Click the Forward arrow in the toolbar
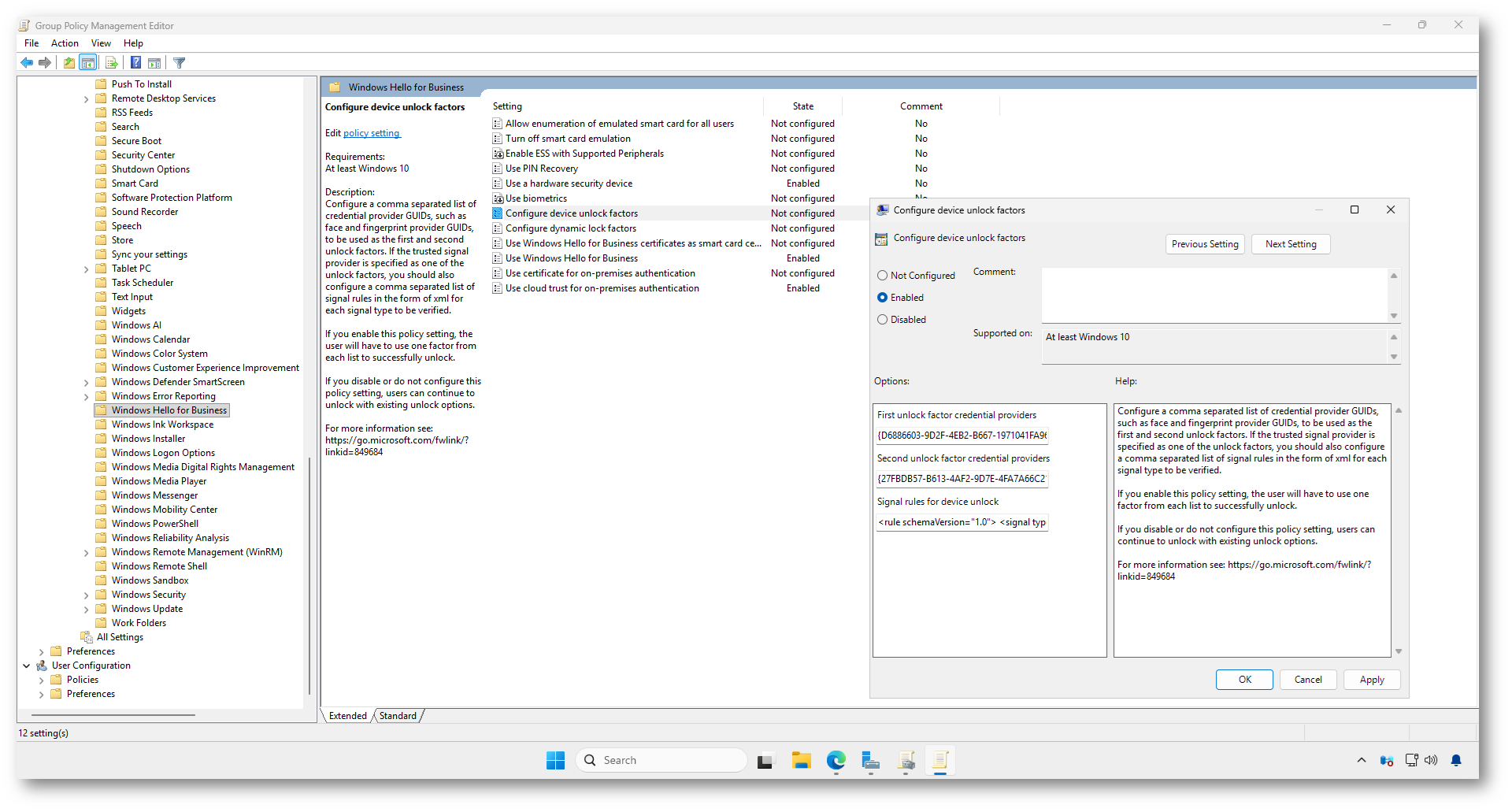The width and height of the screenshot is (1512, 812). (x=45, y=63)
